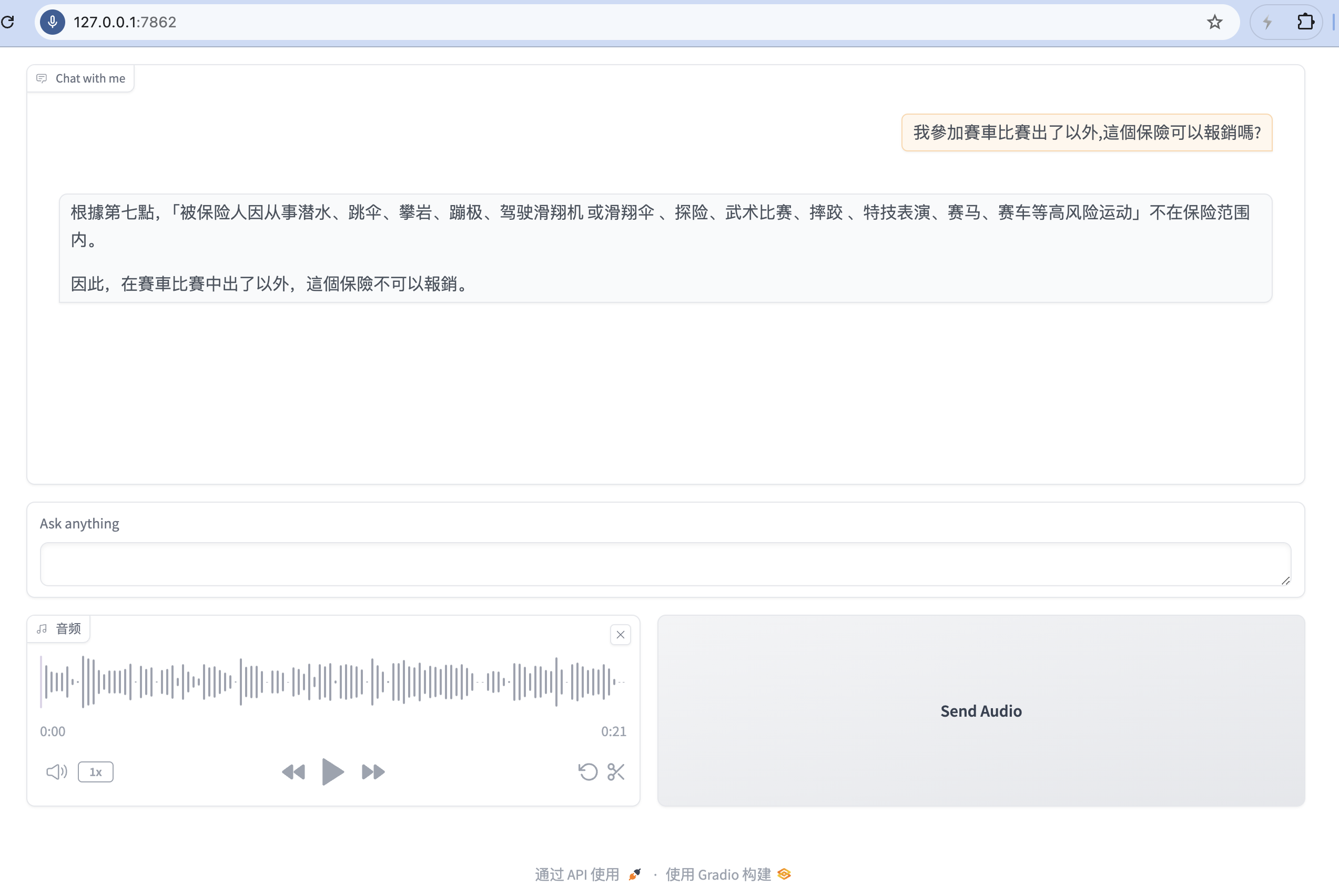Click the 音频 music note icon
The height and width of the screenshot is (896, 1339).
pyautogui.click(x=42, y=628)
